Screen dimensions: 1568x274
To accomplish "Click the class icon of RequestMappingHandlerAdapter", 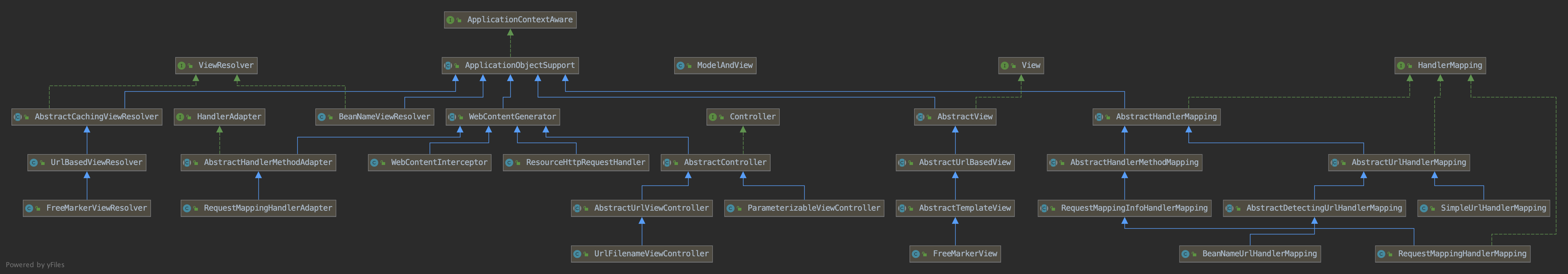I will (188, 208).
